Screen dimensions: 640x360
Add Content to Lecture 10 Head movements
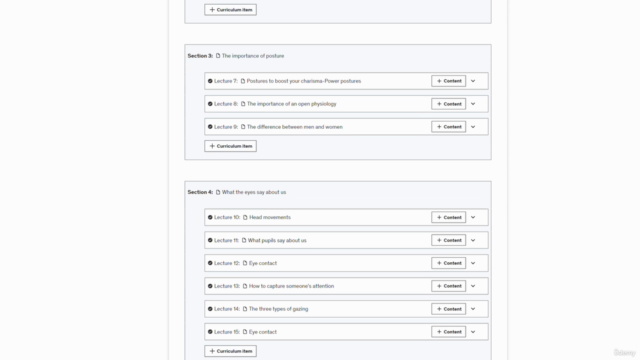[x=449, y=218]
